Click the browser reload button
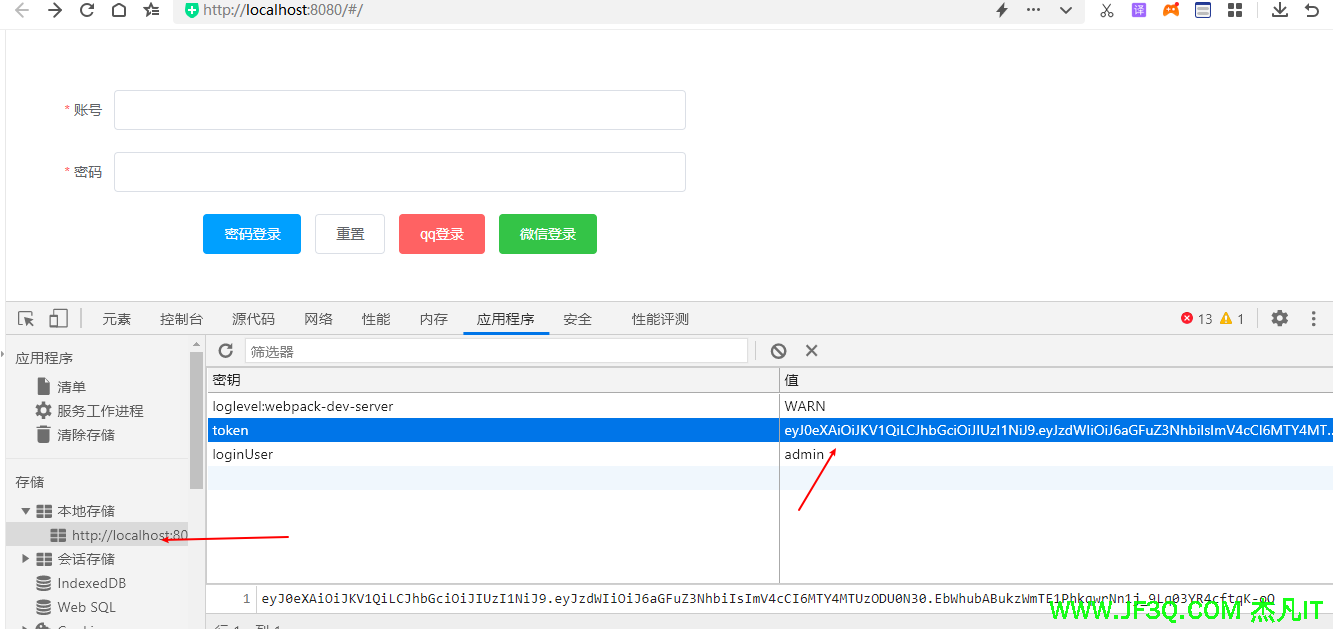 coord(87,10)
